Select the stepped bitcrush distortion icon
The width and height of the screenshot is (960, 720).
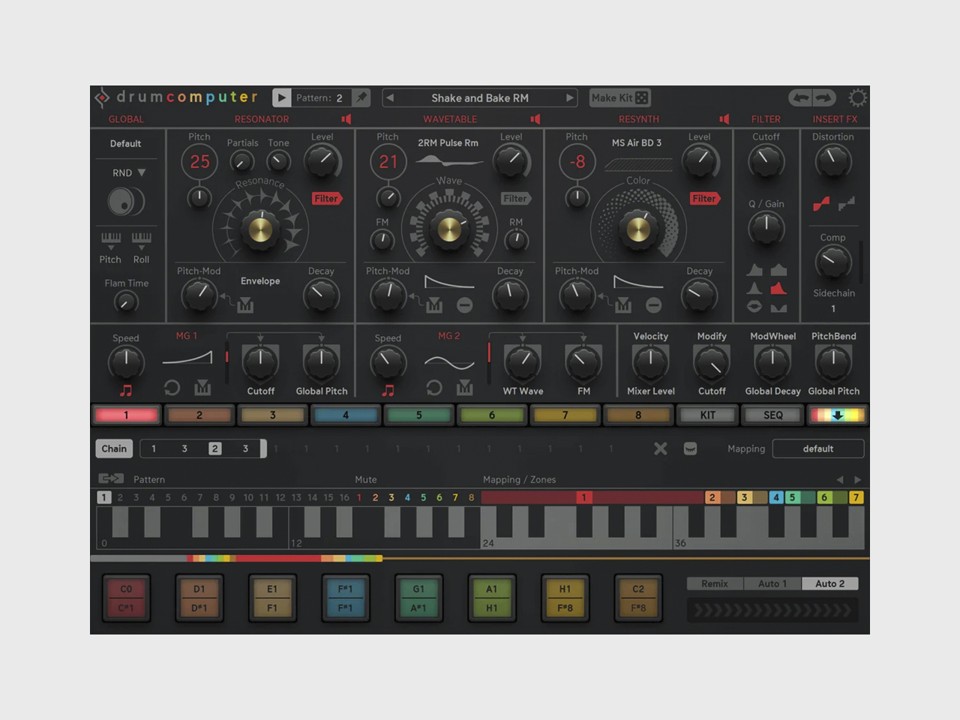pos(847,204)
